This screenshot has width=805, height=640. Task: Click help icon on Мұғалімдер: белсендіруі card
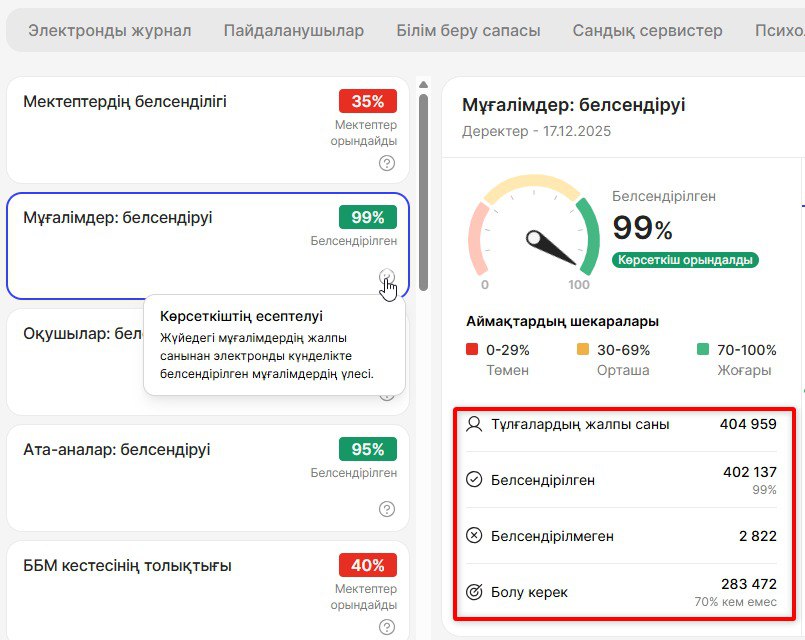pos(387,277)
